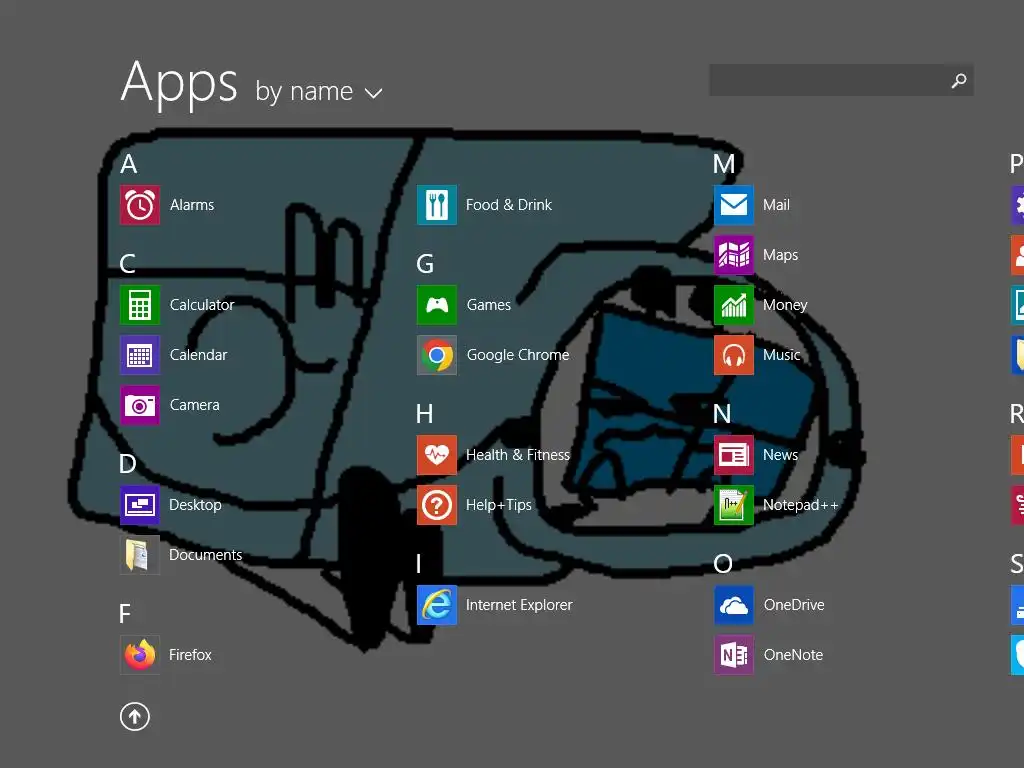Start the Camera app icon
Screen dimensions: 1024x768
pos(140,405)
